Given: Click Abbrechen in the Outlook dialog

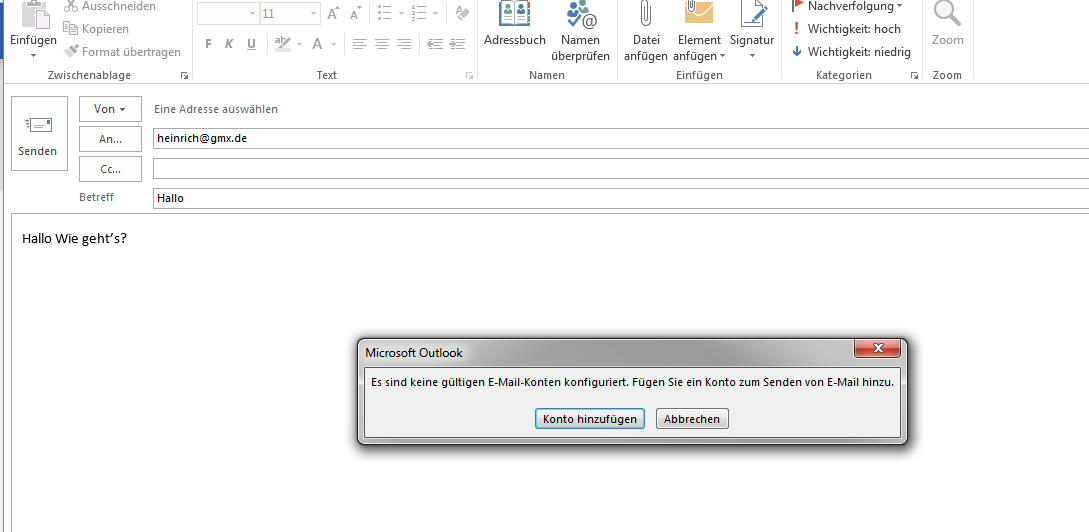Looking at the screenshot, I should tap(692, 419).
